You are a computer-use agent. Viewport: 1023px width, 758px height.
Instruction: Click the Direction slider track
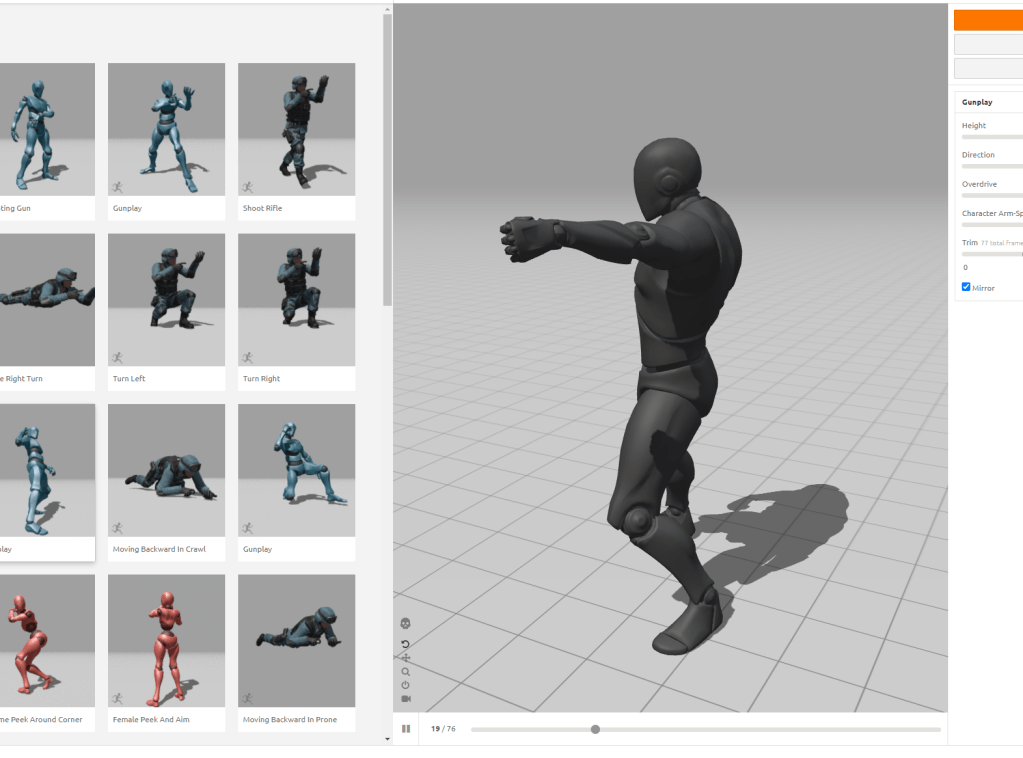[x=991, y=166]
